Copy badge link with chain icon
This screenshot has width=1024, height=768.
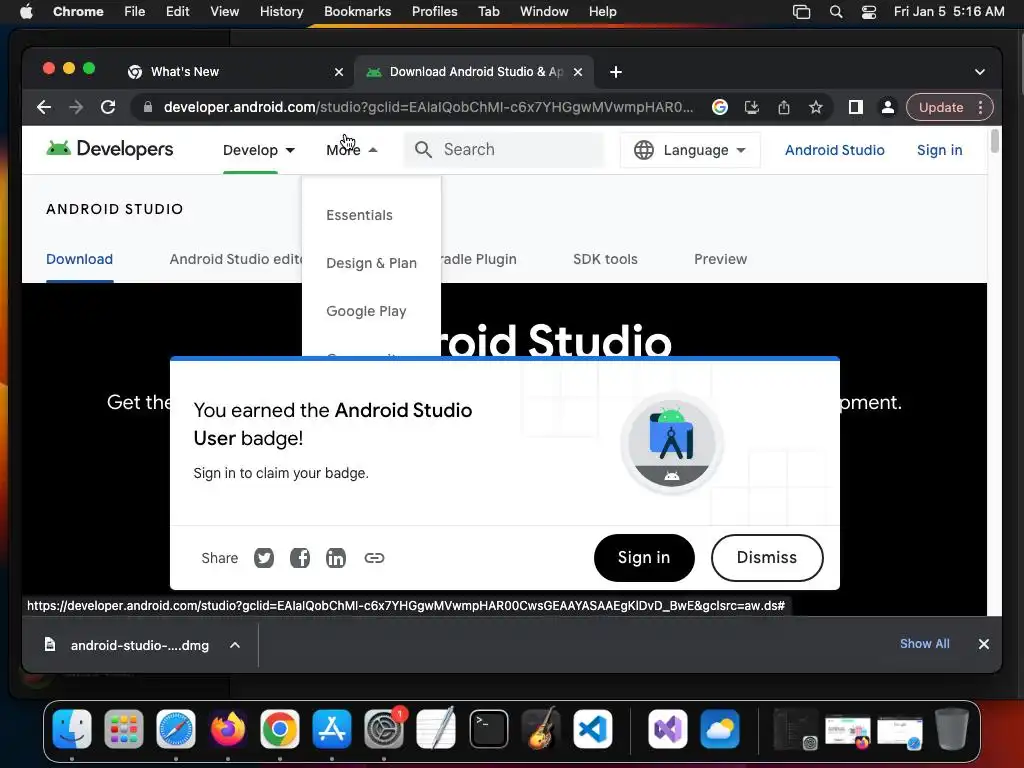tap(374, 558)
